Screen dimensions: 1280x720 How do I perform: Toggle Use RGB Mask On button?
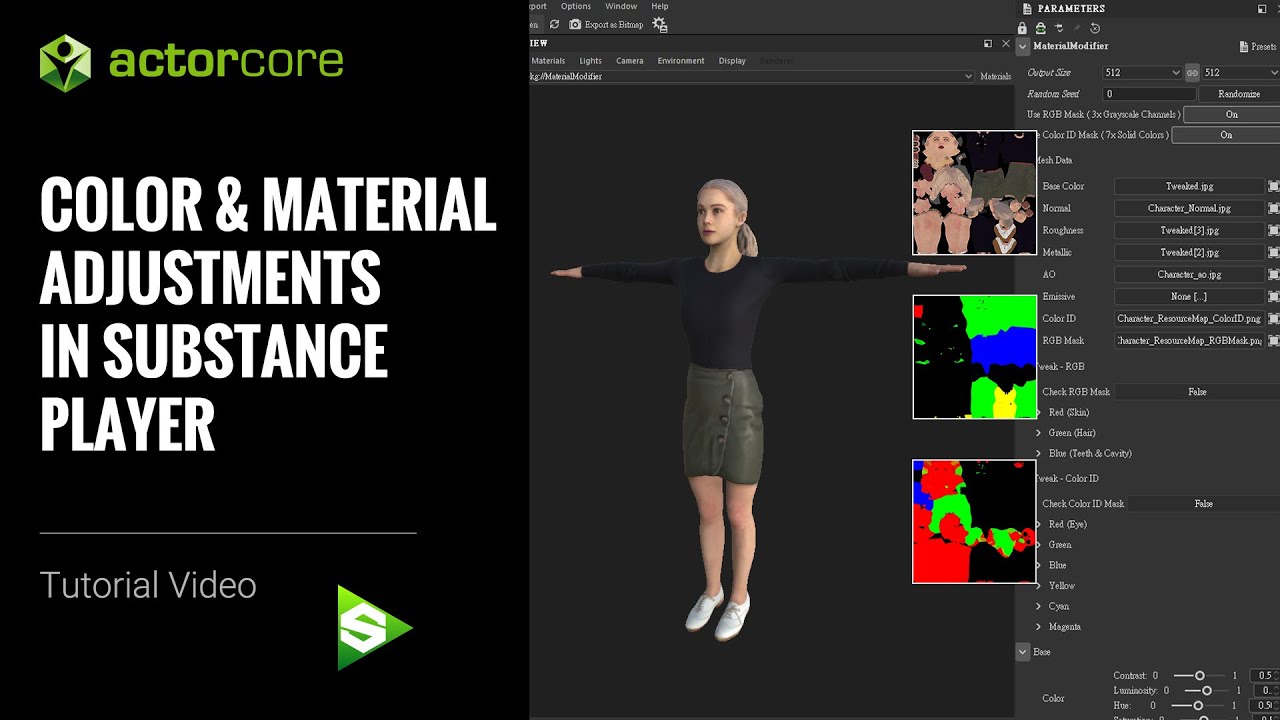point(1231,115)
